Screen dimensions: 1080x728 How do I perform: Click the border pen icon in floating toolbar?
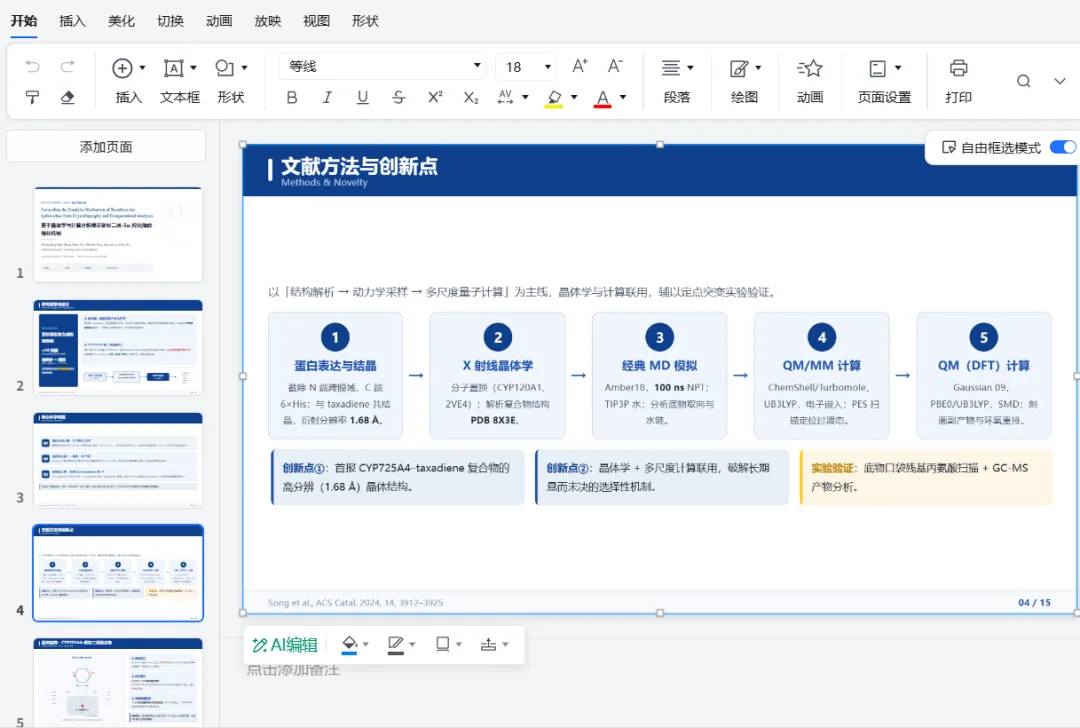coord(395,645)
